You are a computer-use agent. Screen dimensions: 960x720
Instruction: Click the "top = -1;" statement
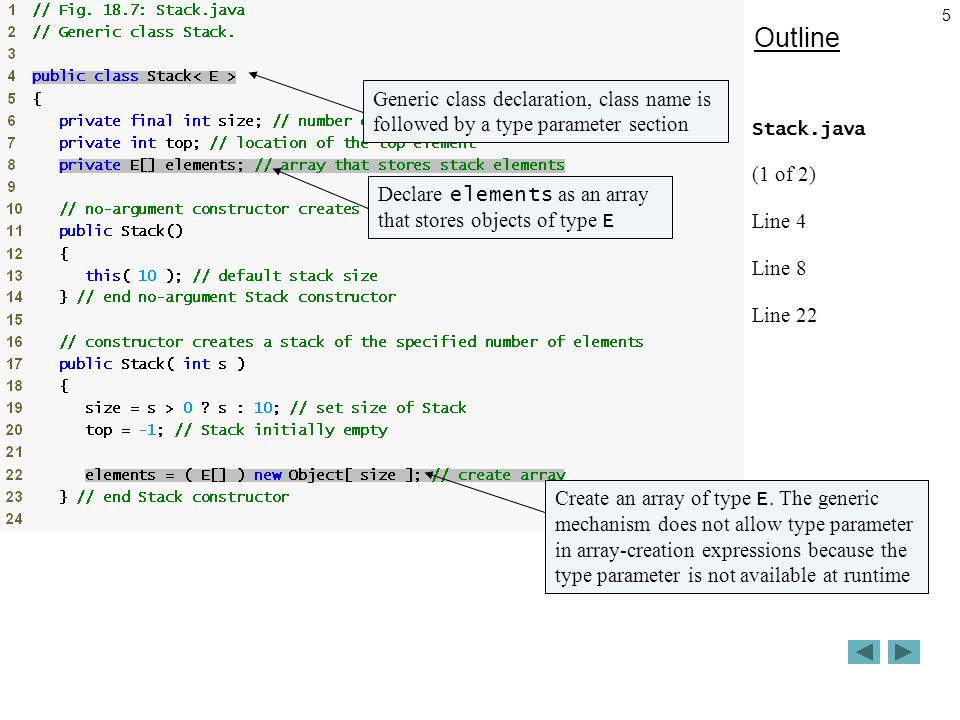(x=124, y=430)
